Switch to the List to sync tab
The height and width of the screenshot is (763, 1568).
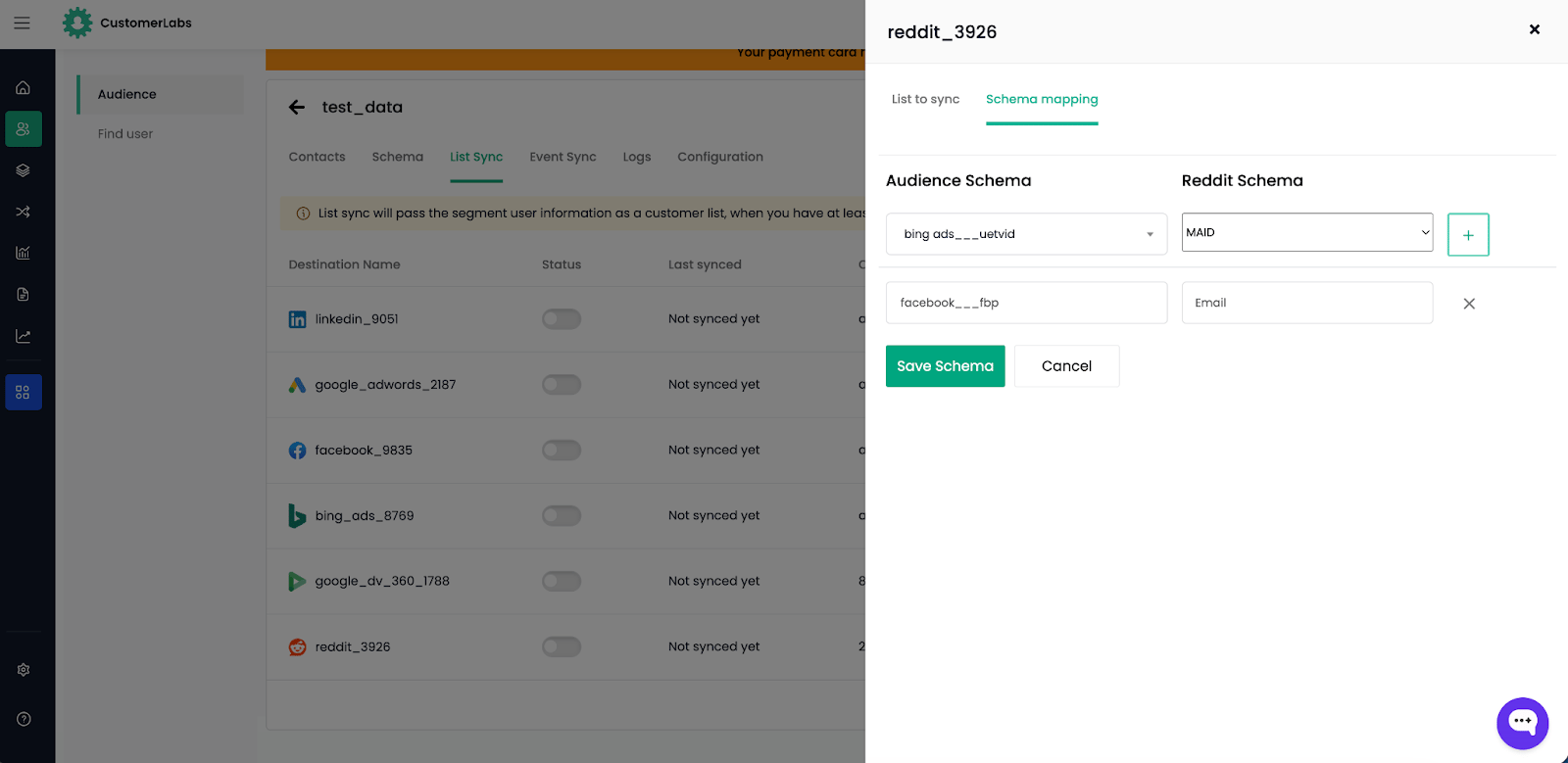click(925, 99)
